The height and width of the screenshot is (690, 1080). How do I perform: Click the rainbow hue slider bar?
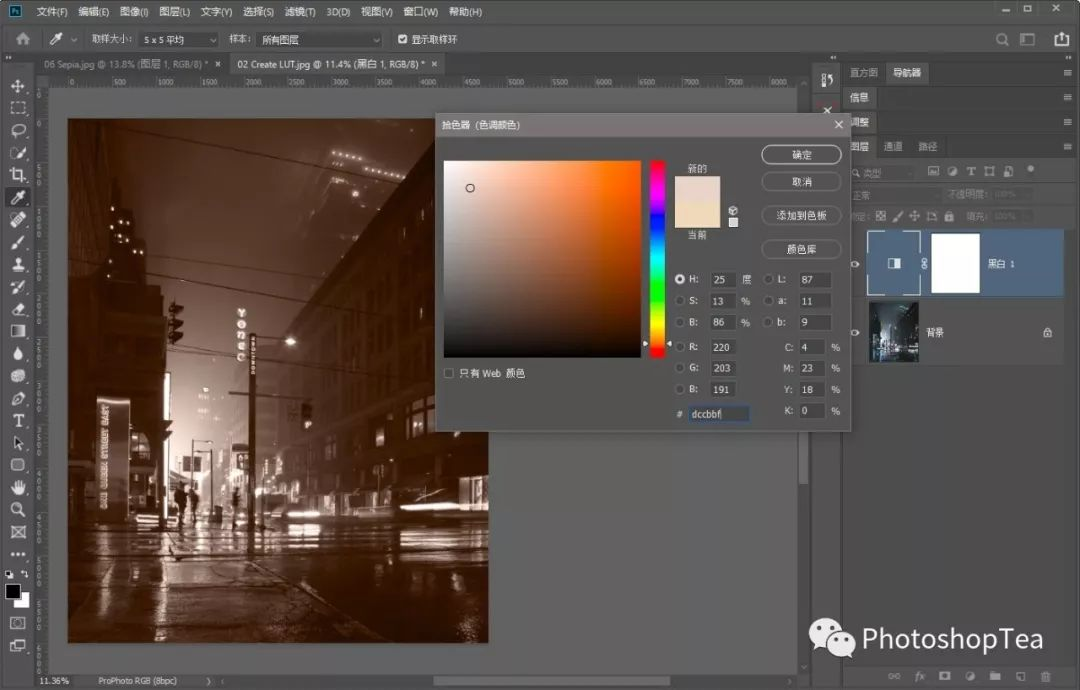[x=657, y=258]
